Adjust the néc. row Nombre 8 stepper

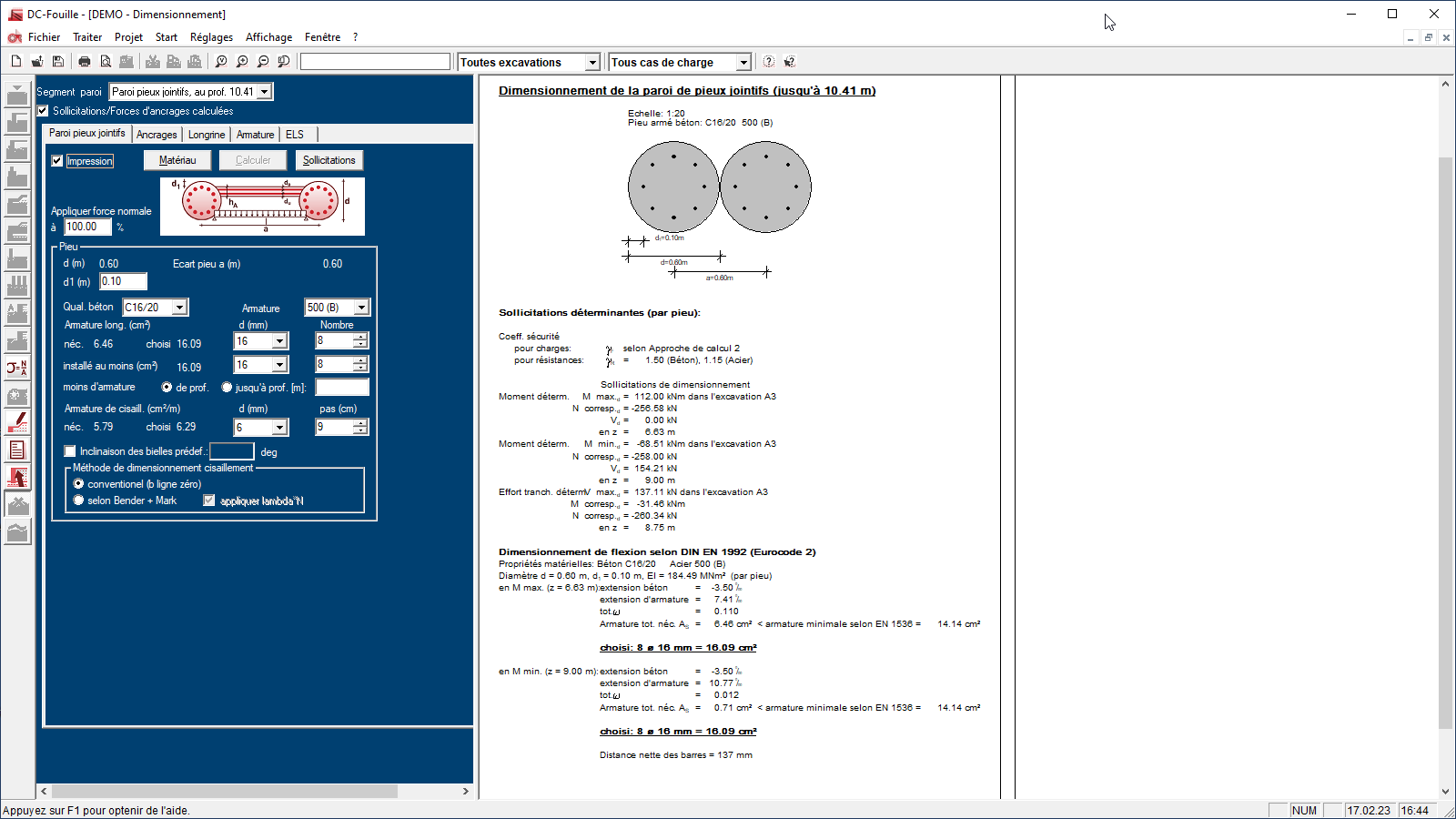point(360,341)
